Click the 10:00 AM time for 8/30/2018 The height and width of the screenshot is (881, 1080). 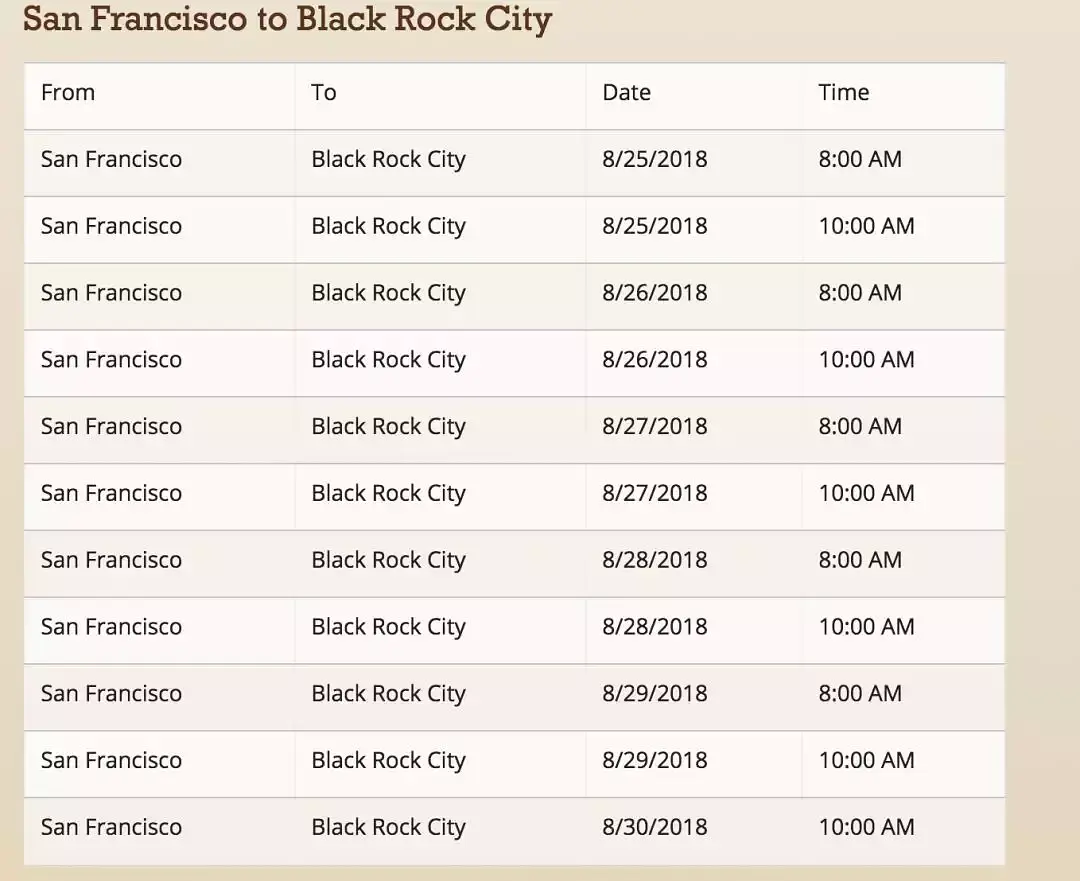(866, 827)
